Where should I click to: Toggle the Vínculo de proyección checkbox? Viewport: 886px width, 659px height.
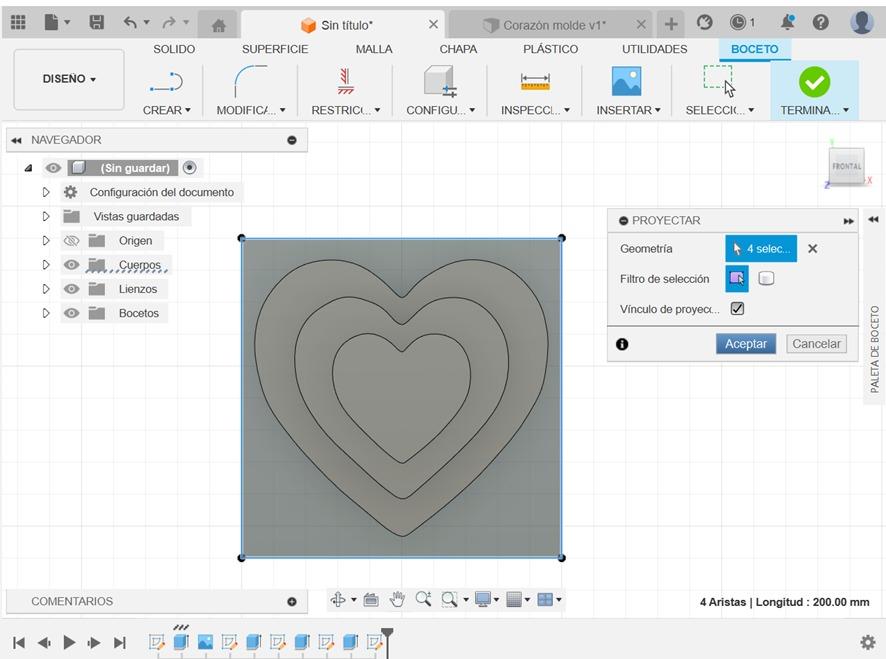click(x=737, y=309)
